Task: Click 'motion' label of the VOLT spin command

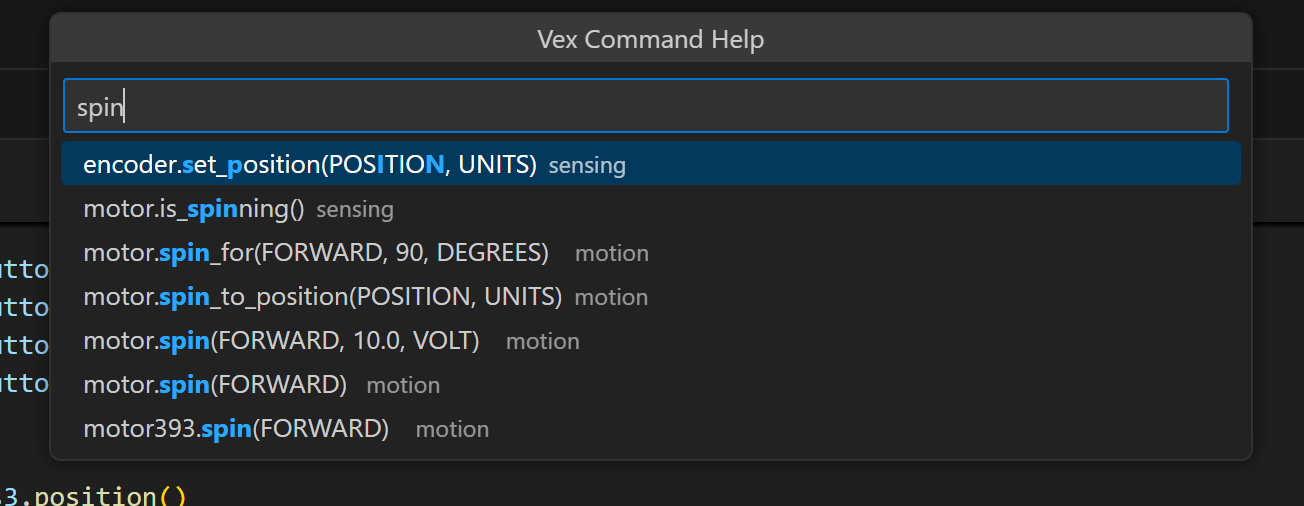Action: pyautogui.click(x=543, y=342)
